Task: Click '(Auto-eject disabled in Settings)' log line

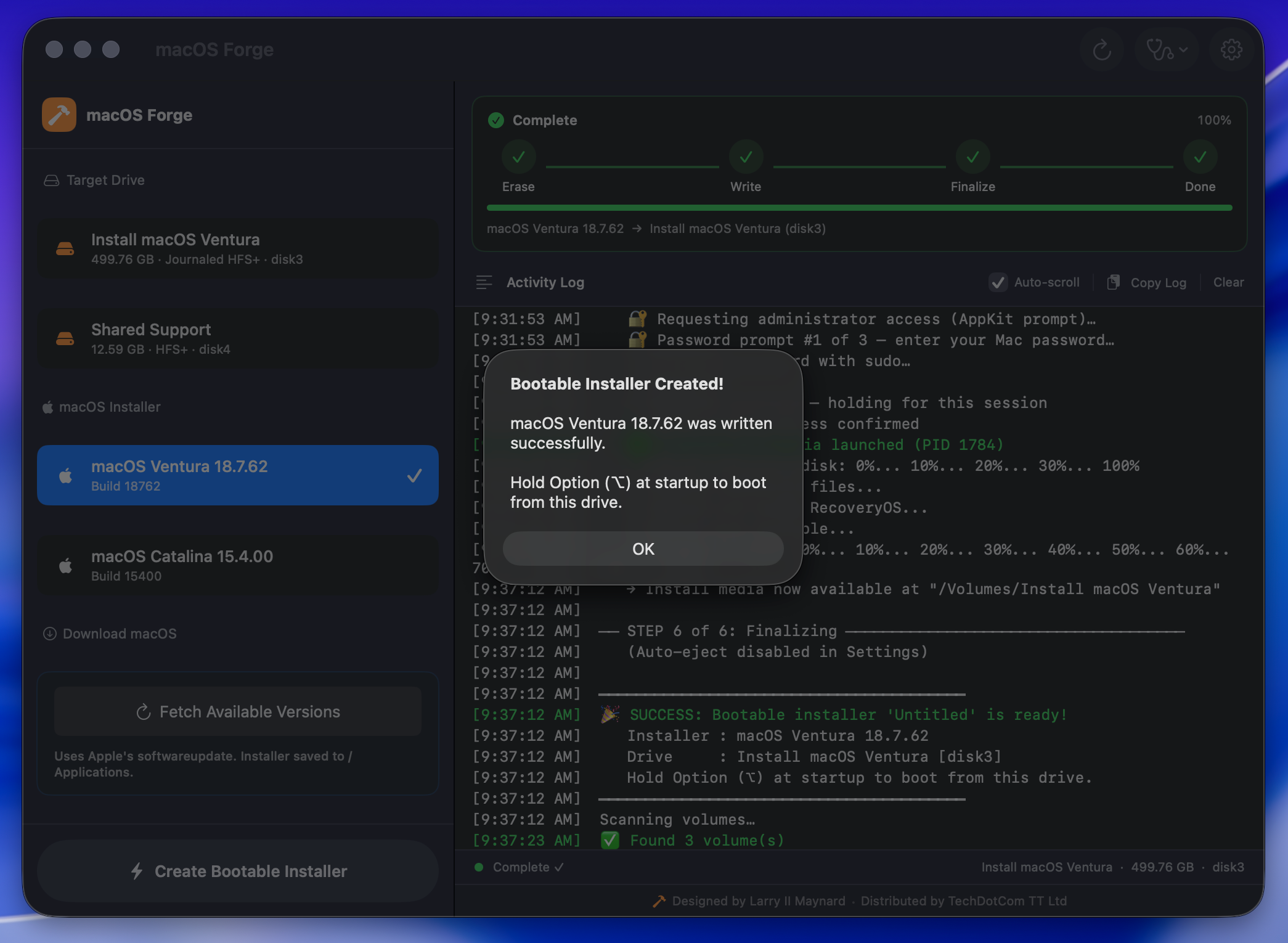Action: tap(778, 651)
